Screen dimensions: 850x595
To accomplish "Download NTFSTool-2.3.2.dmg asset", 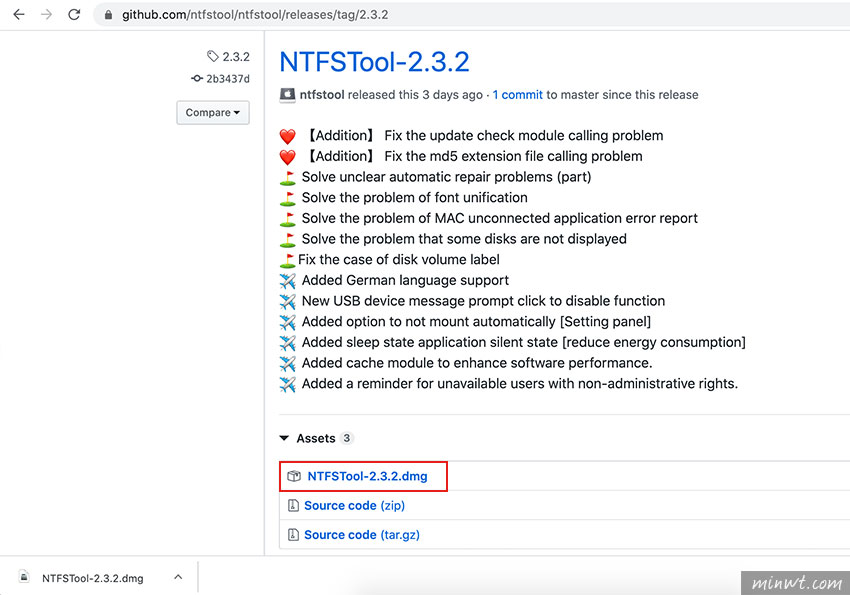I will [367, 476].
